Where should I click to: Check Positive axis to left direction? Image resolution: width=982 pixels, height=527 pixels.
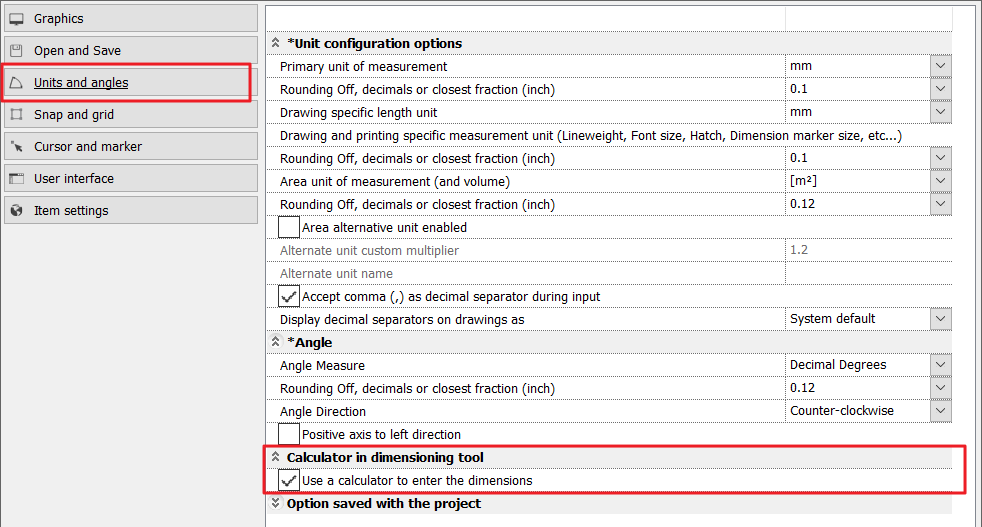(289, 435)
